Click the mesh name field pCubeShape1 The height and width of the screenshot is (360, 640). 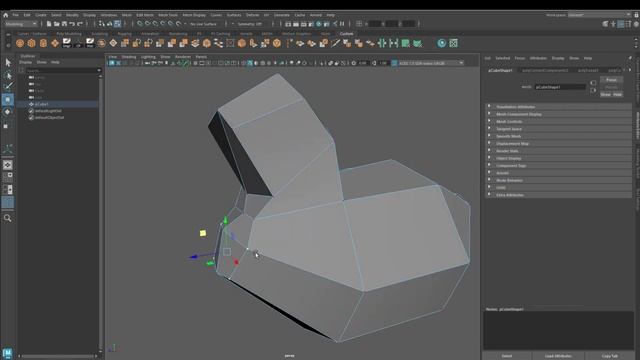pyautogui.click(x=560, y=87)
